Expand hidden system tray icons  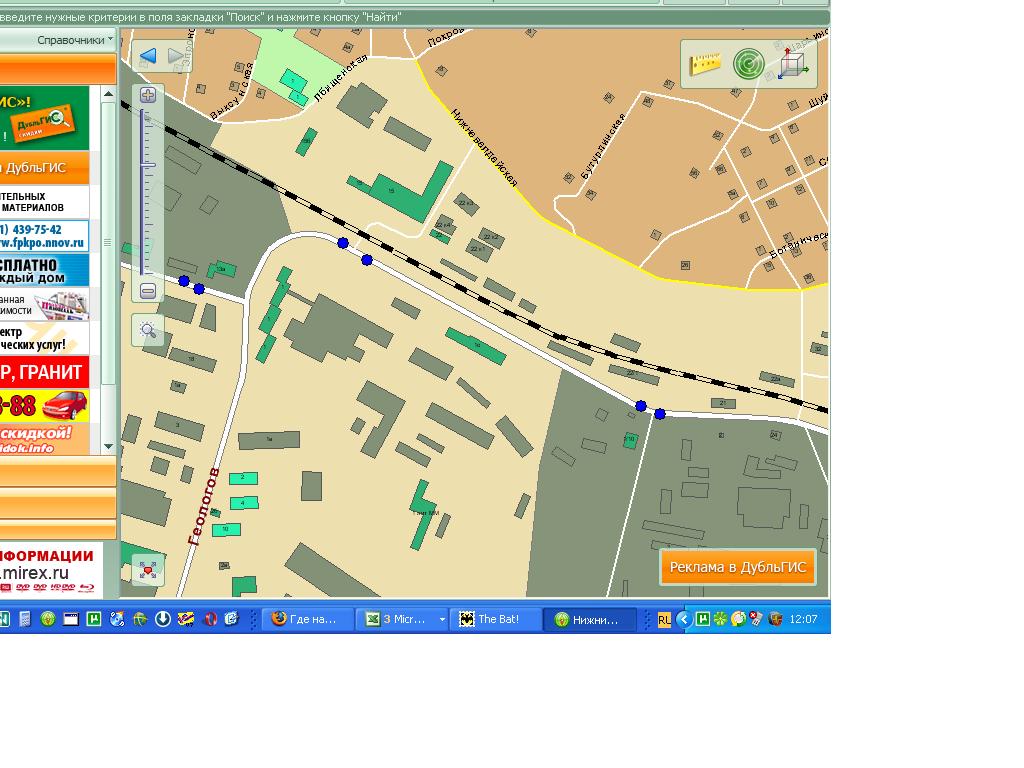click(x=683, y=620)
